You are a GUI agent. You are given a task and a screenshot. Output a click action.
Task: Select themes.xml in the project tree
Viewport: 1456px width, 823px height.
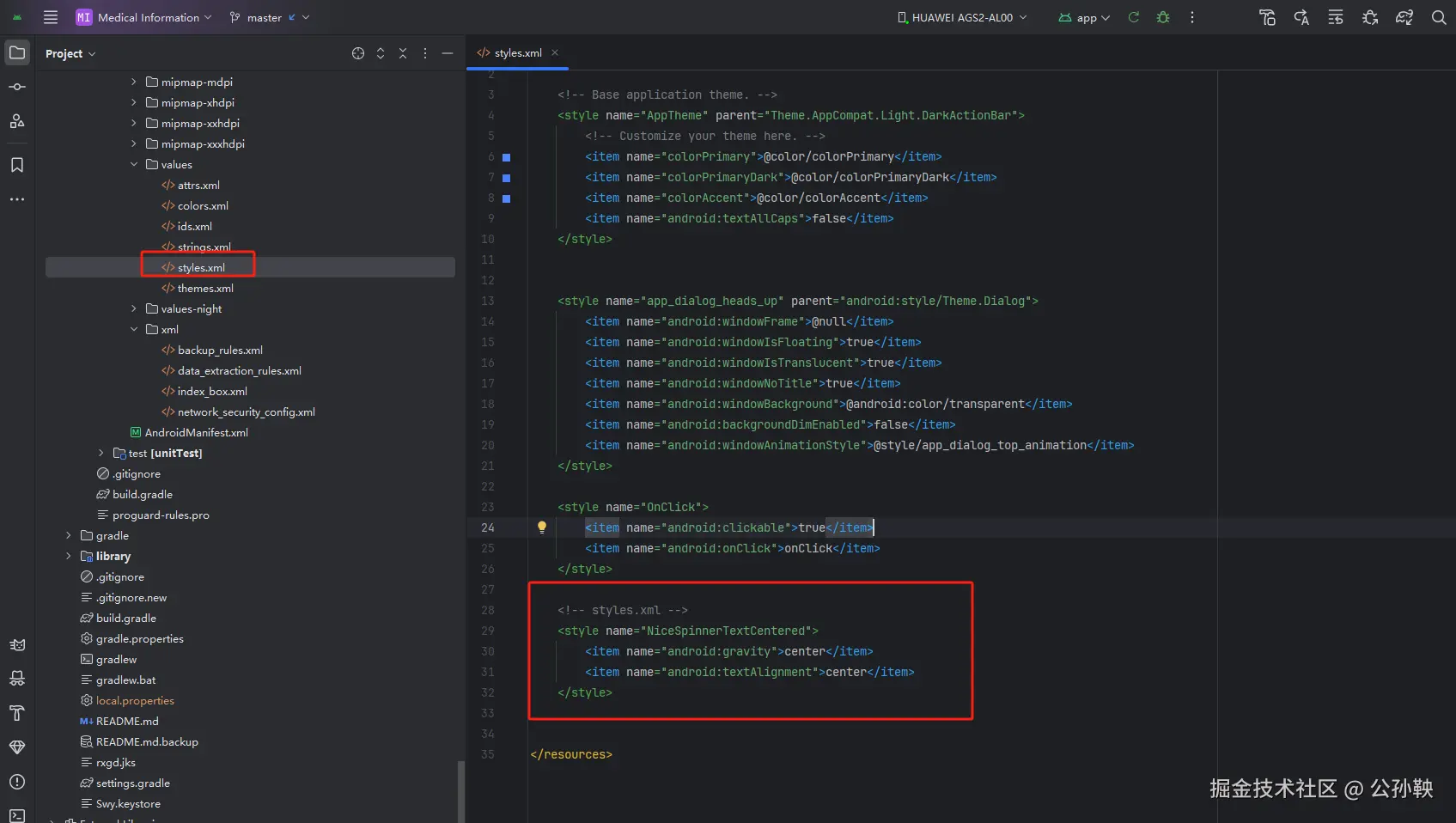(205, 288)
